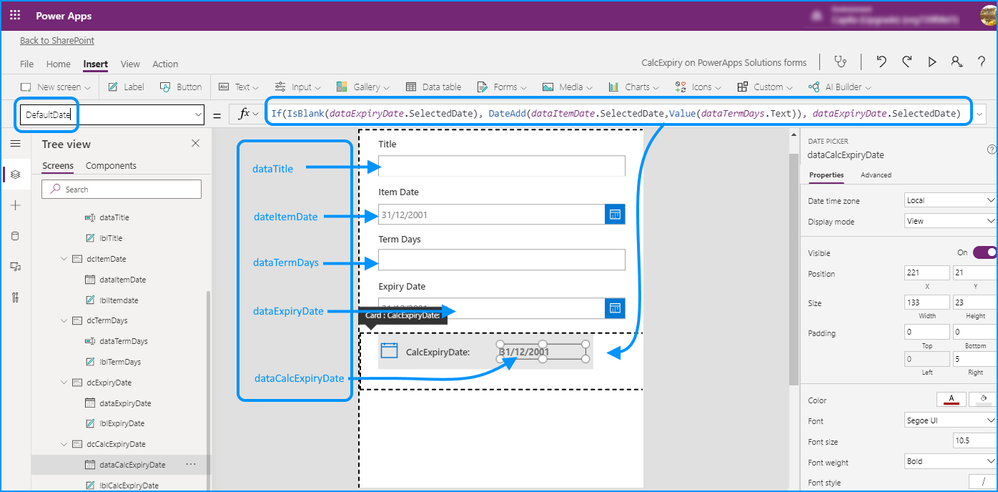Collapse the dcExpiryDate tree node

click(64, 383)
